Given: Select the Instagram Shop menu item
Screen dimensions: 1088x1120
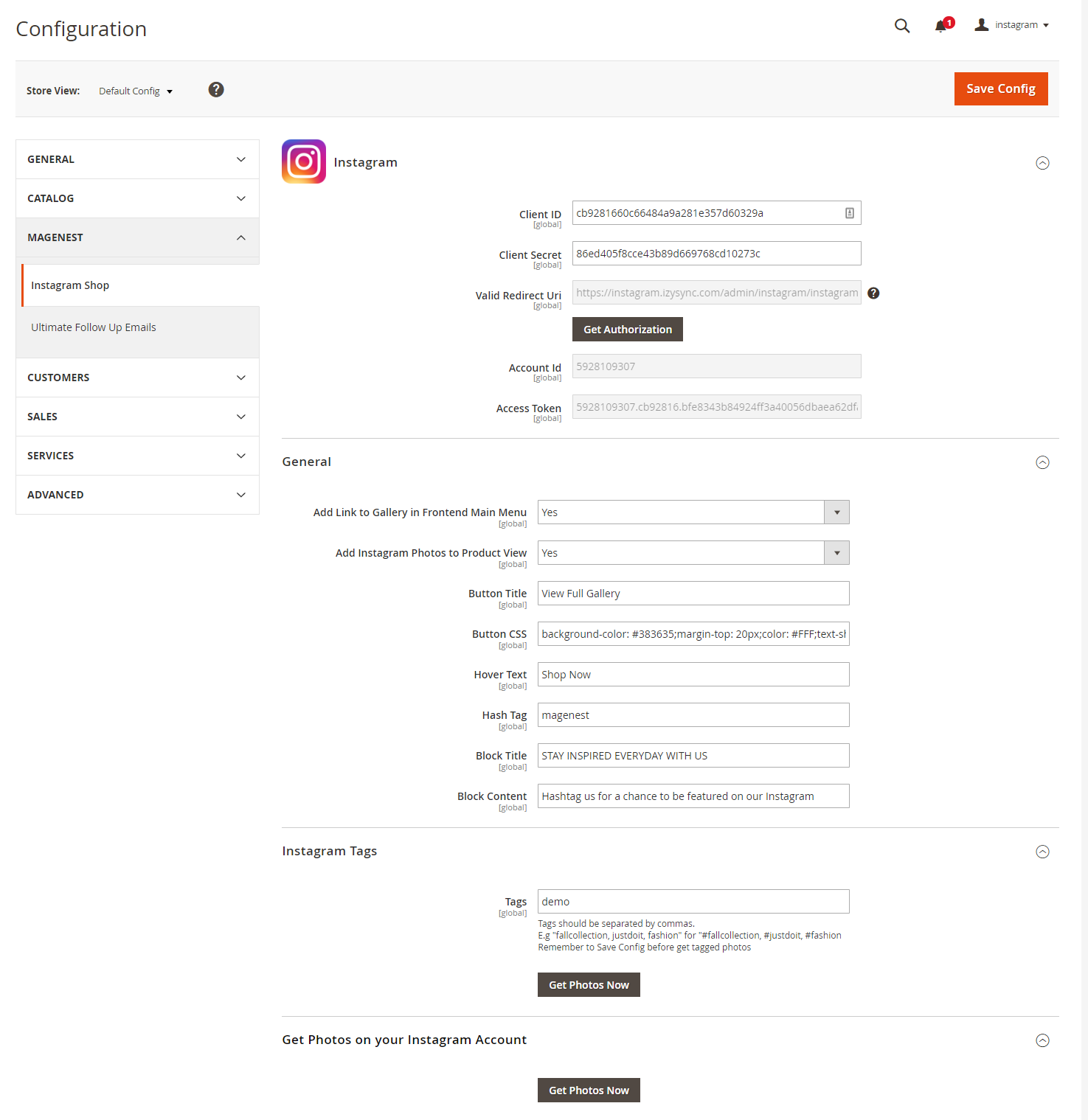Looking at the screenshot, I should pyautogui.click(x=140, y=285).
